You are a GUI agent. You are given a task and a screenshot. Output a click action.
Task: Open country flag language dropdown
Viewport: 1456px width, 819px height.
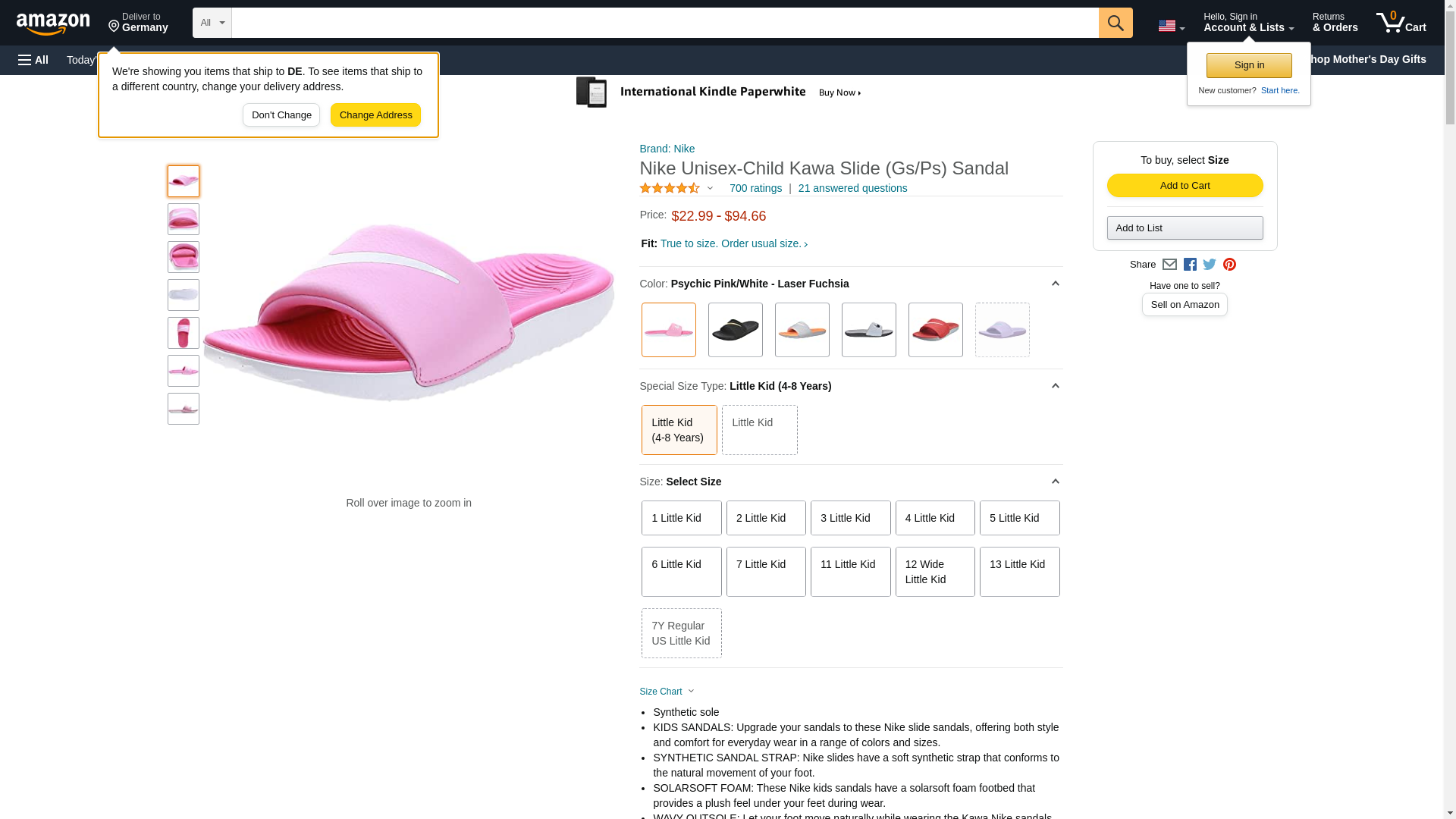[1171, 27]
